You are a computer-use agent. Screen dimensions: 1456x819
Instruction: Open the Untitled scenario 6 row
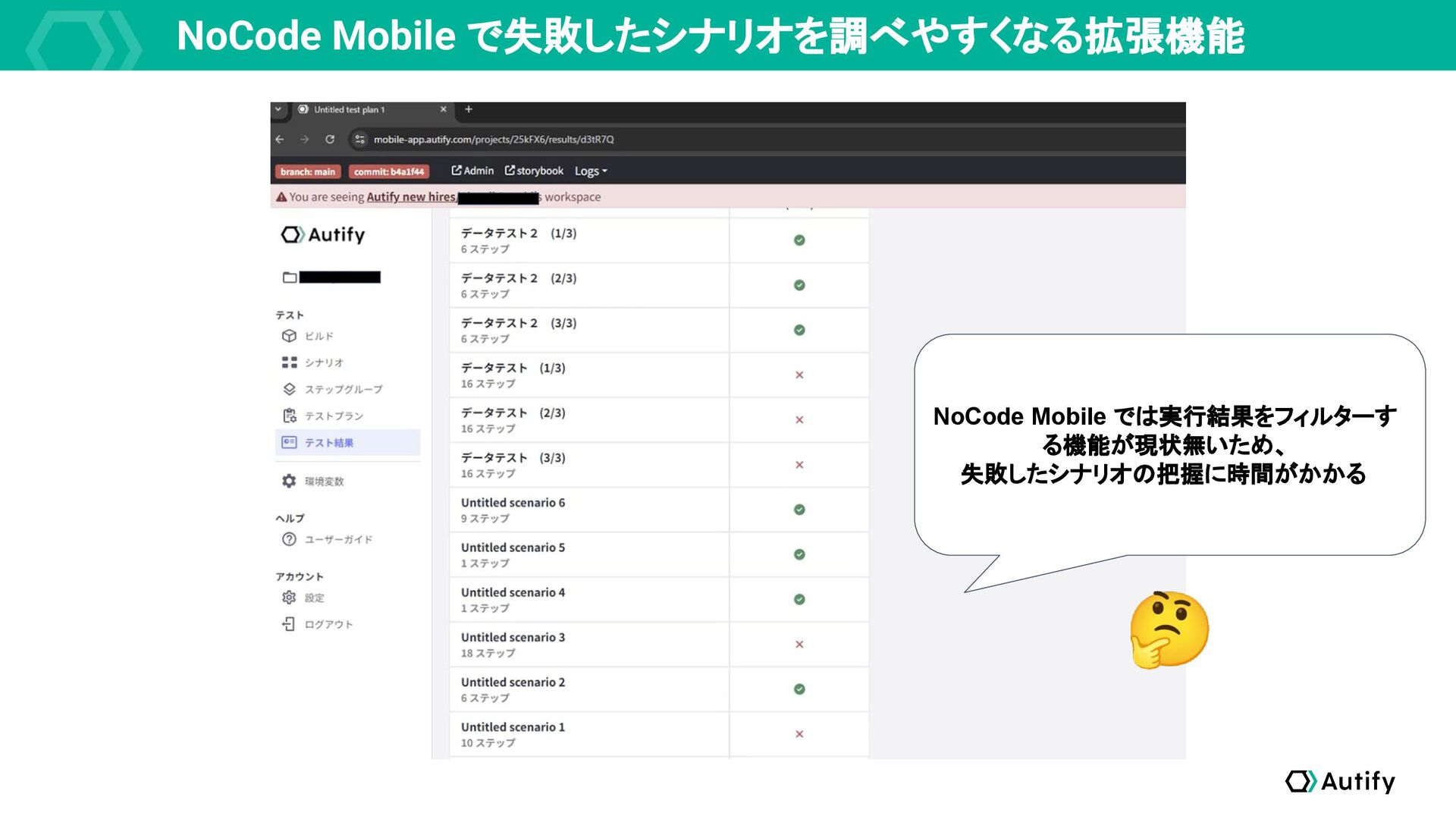659,510
